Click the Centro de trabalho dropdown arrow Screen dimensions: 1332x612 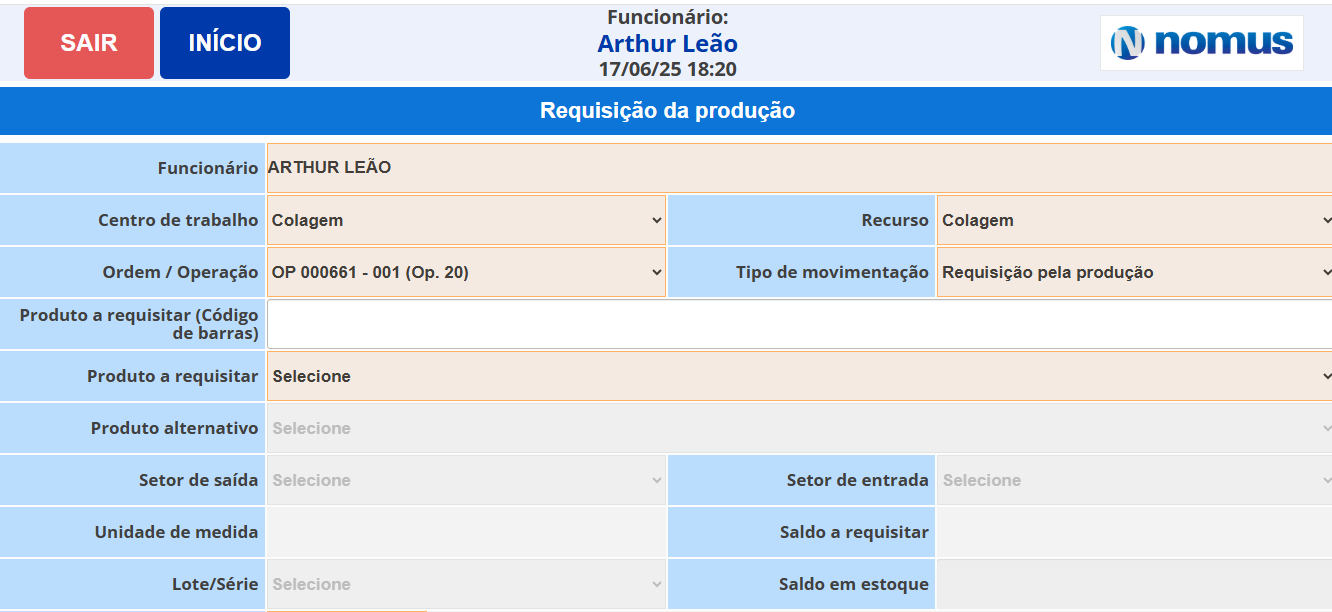coord(656,220)
